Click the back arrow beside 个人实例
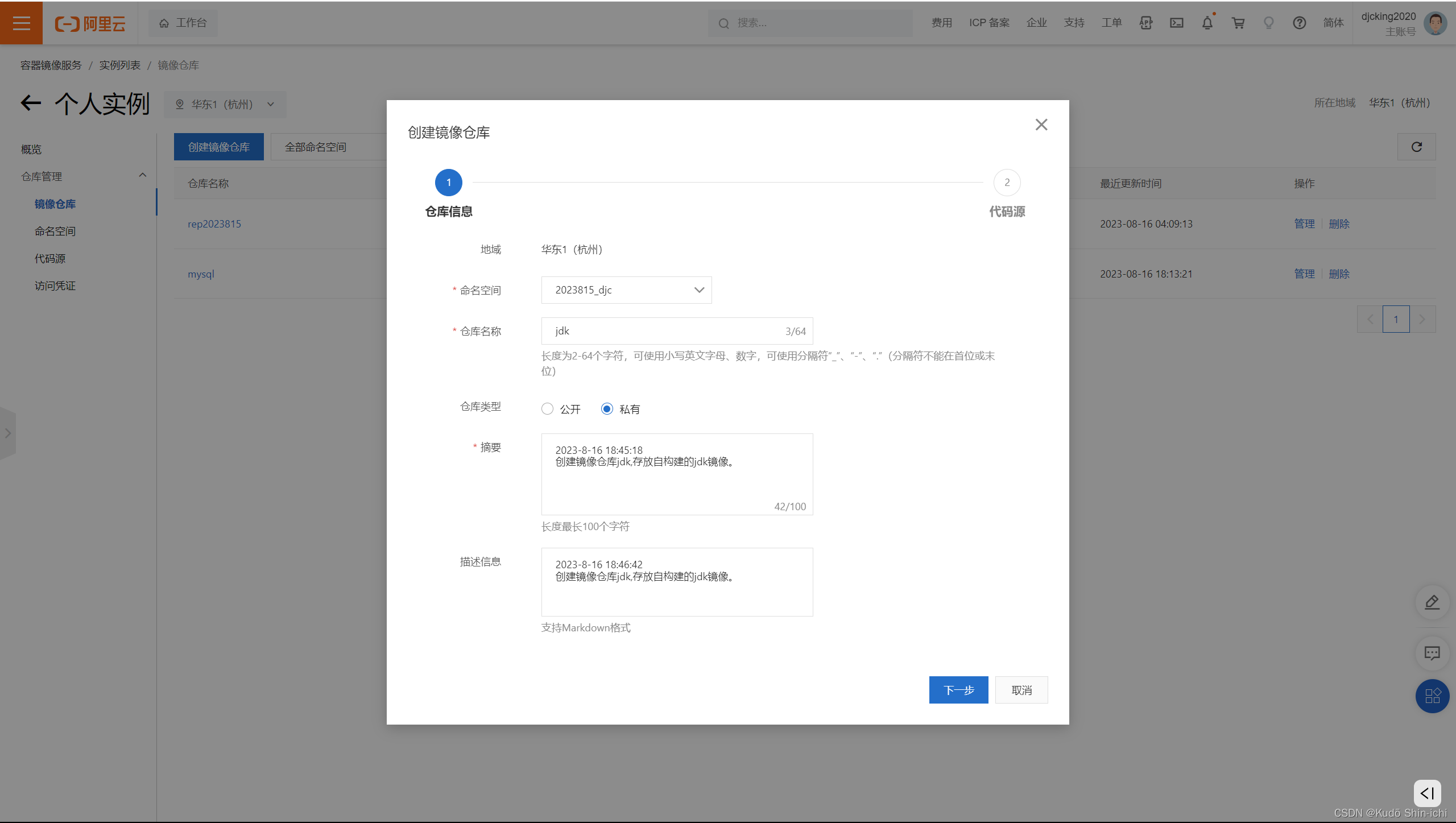 tap(31, 103)
